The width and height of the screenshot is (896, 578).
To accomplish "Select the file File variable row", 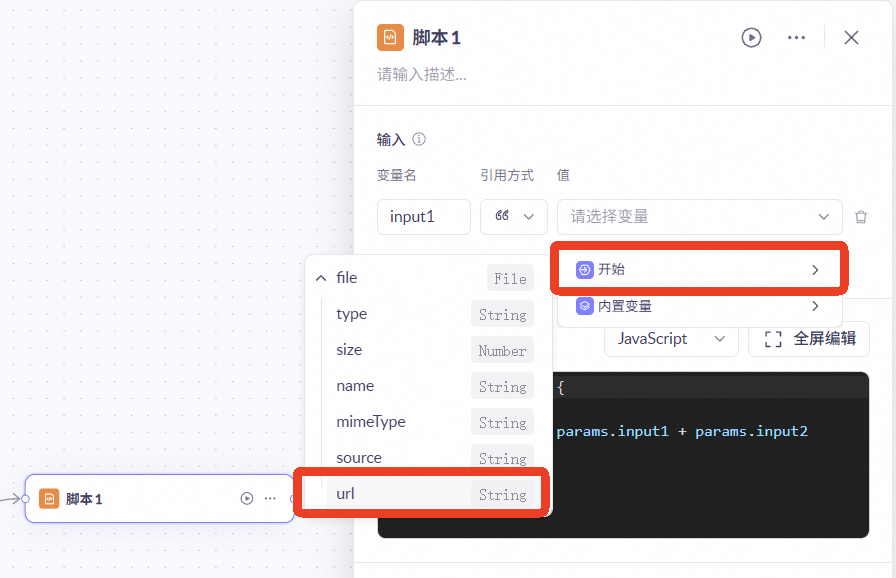I will (424, 278).
